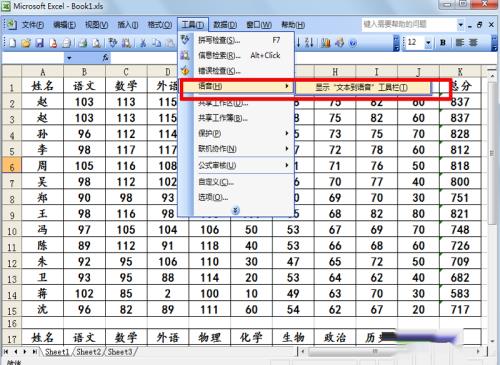Select 语音(H) in Tools menu
500x365 pixels.
236,86
